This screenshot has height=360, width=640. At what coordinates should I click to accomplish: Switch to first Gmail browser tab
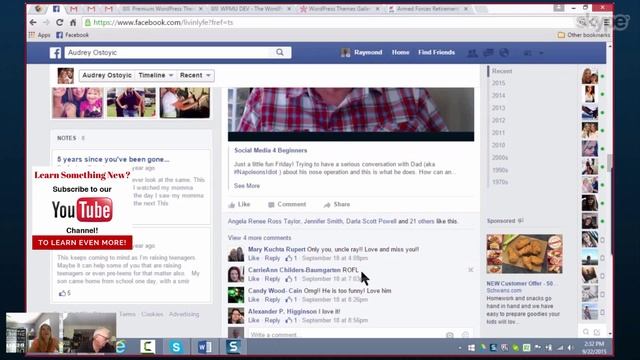(73, 9)
